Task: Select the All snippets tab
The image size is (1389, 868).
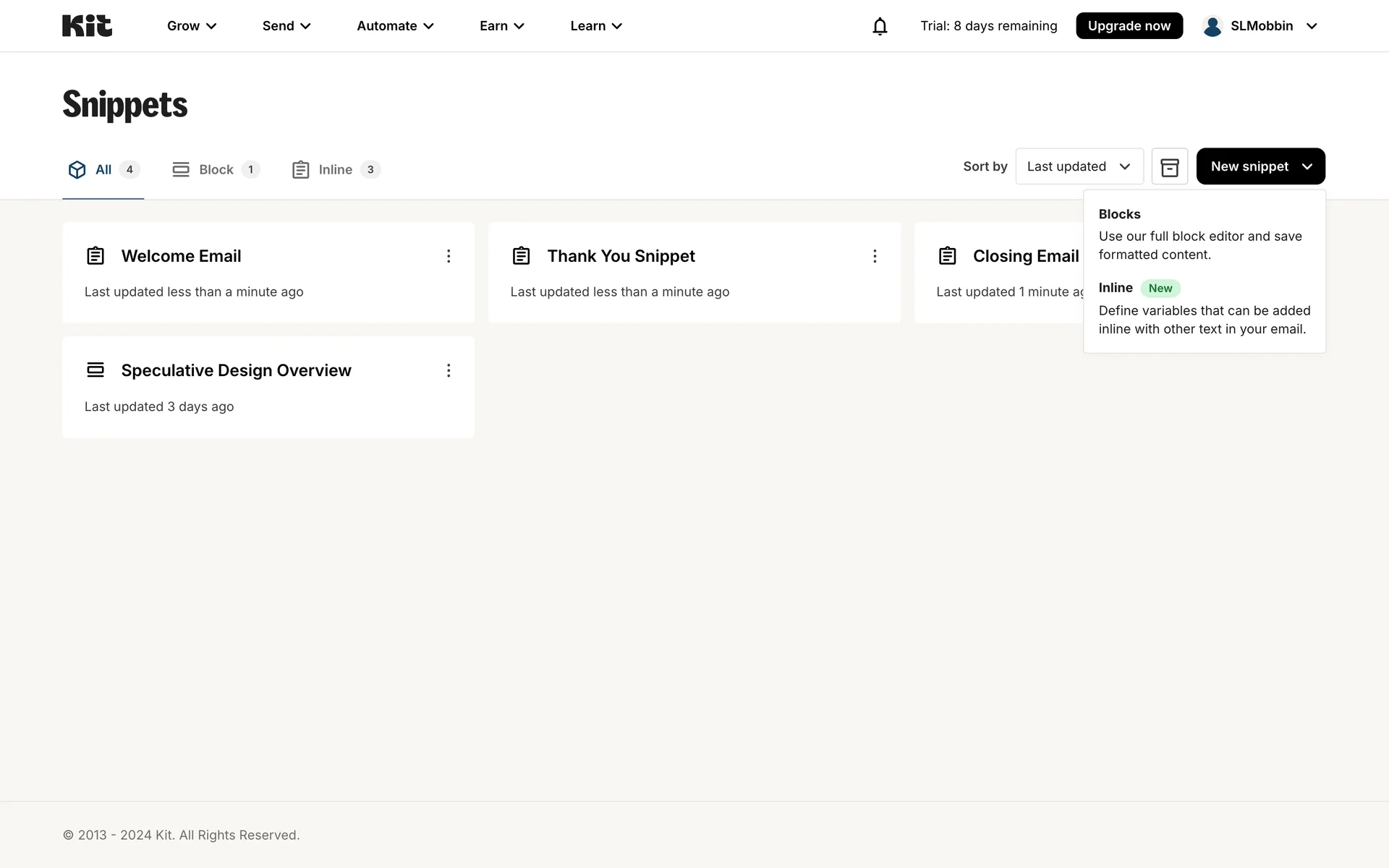Action: pos(103,170)
